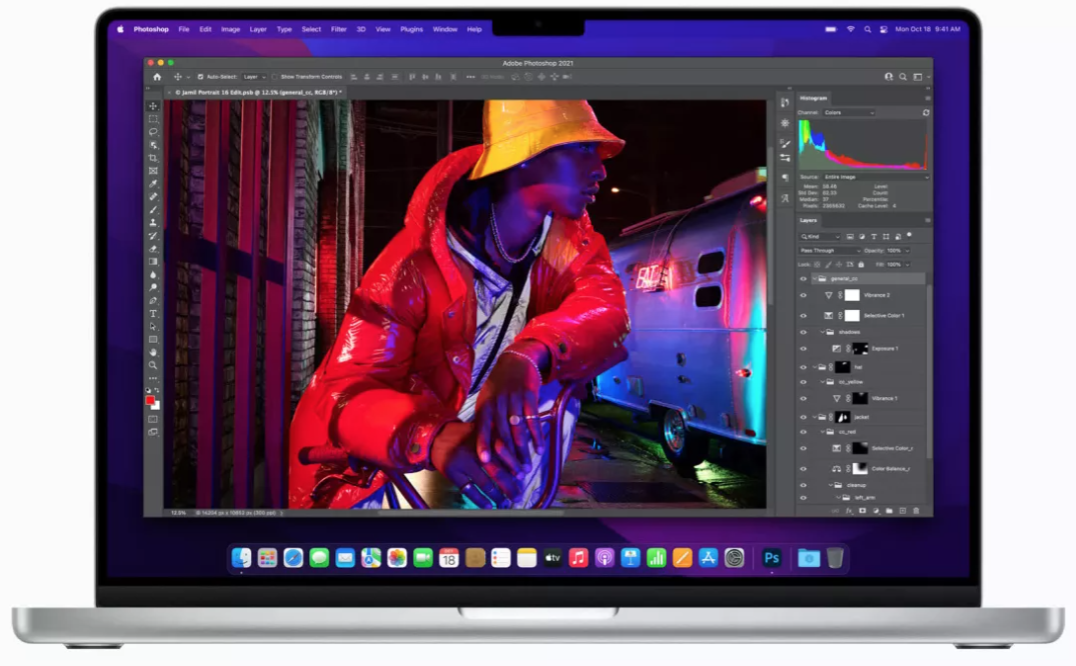Open the Filter menu
Screen dimensions: 1076x666
pyautogui.click(x=339, y=29)
